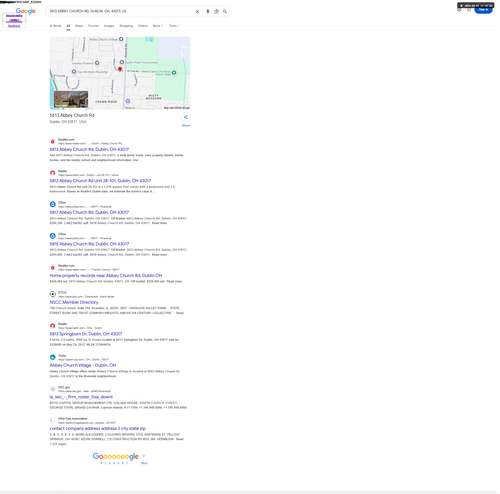The height and width of the screenshot is (494, 500).
Task: Select the green public park map marker
Action: click(174, 72)
